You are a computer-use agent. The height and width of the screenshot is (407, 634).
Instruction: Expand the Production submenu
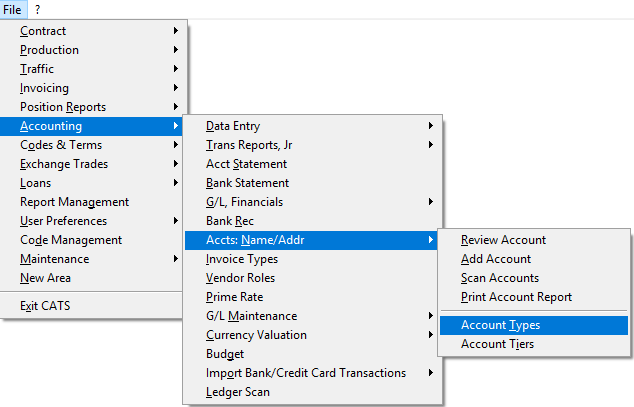tap(93, 50)
